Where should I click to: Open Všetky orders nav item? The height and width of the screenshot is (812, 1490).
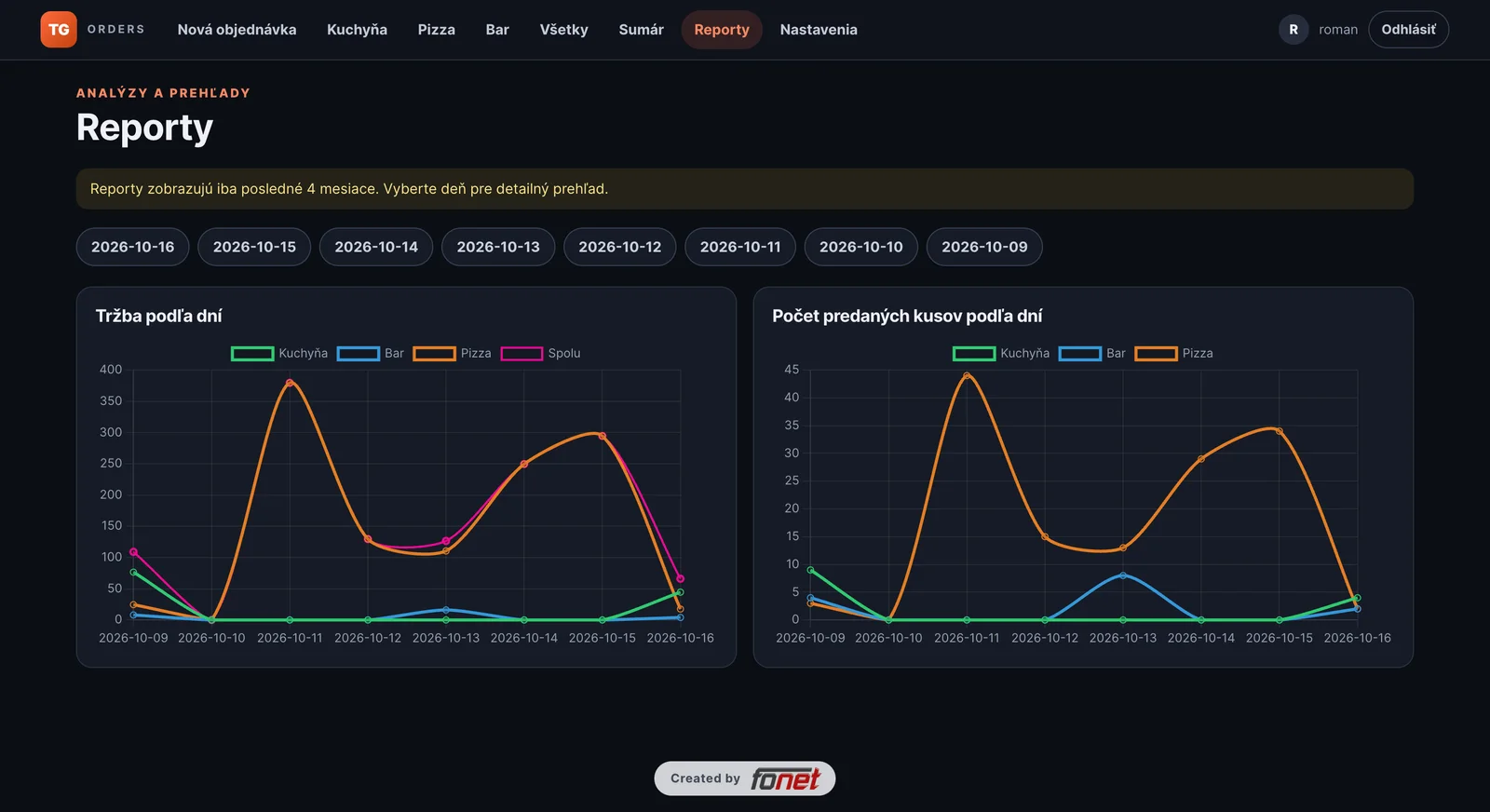coord(563,30)
